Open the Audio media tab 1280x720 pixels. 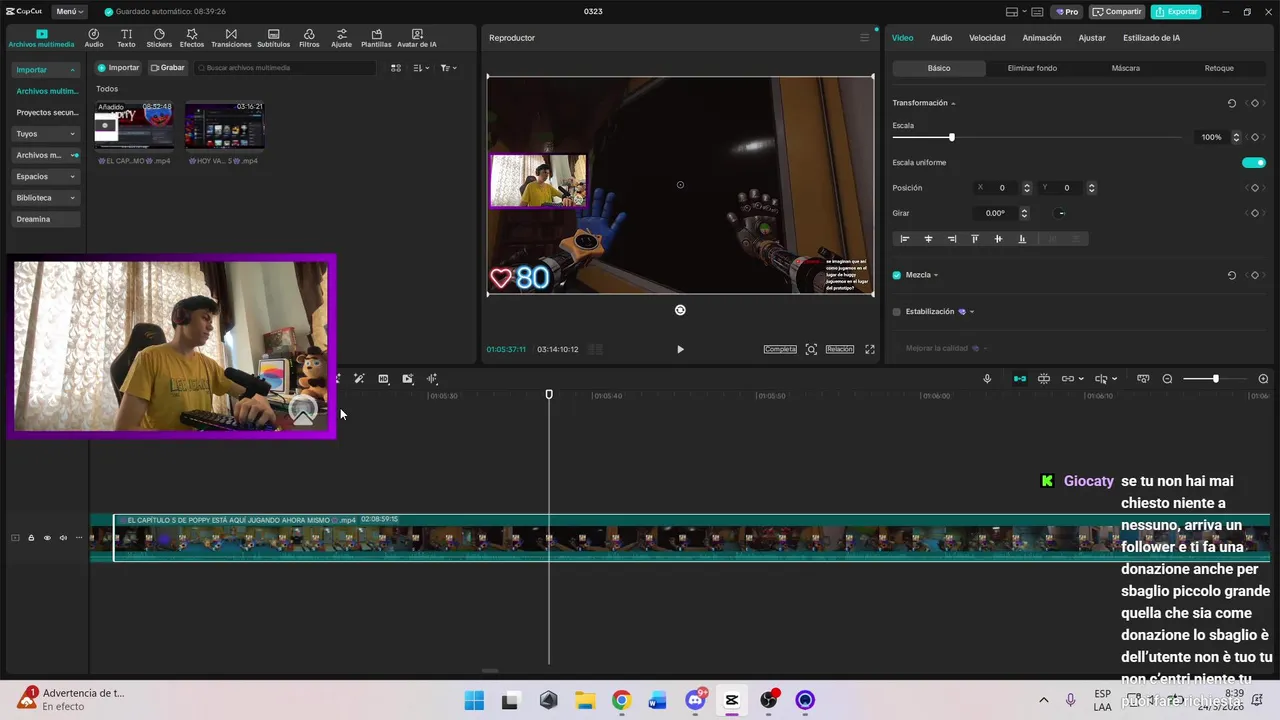tap(94, 38)
